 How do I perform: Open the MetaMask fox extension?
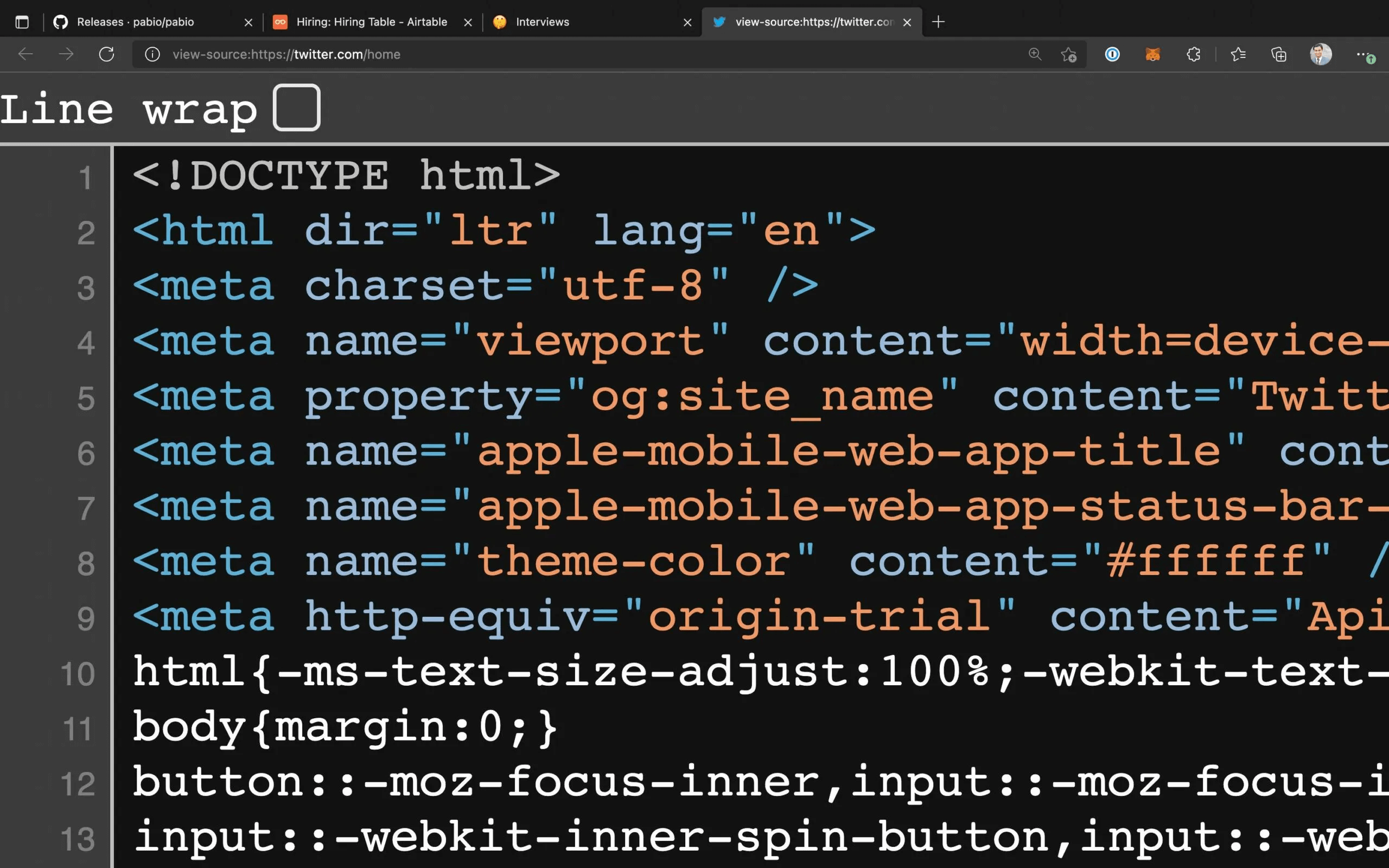(1152, 55)
